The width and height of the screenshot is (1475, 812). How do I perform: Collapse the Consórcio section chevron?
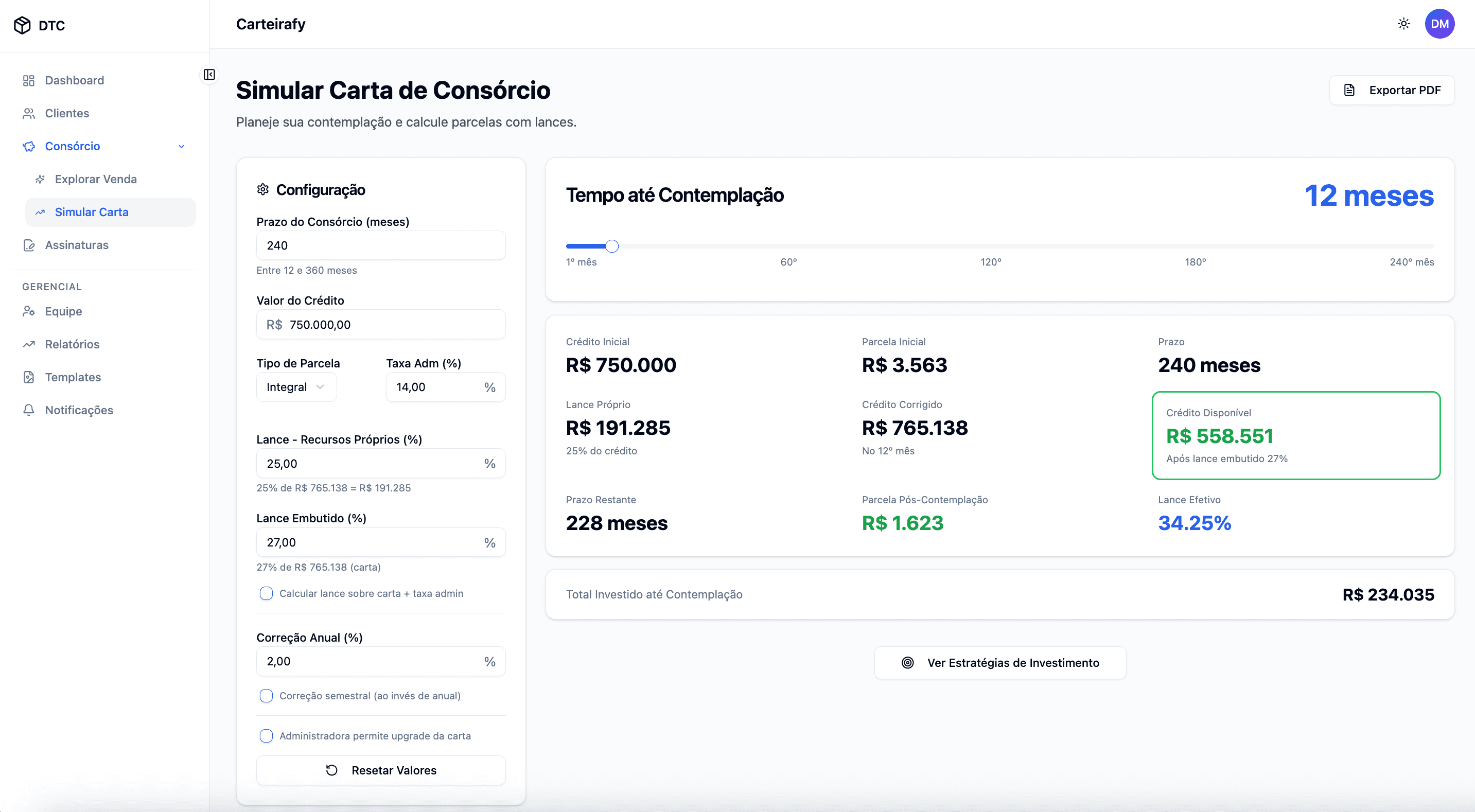pyautogui.click(x=182, y=146)
